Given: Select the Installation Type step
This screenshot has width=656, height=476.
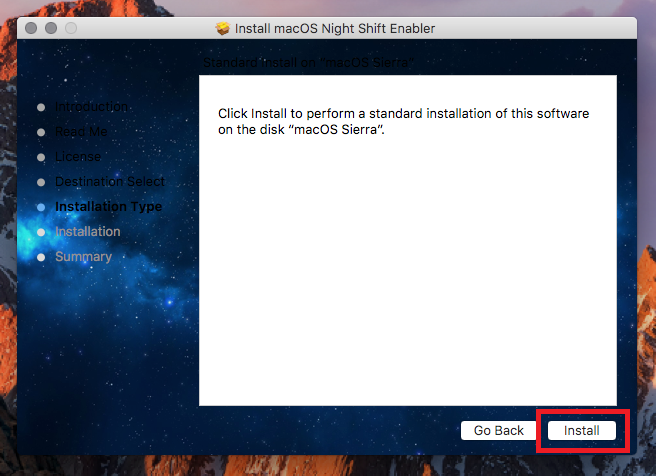Looking at the screenshot, I should click(x=108, y=207).
